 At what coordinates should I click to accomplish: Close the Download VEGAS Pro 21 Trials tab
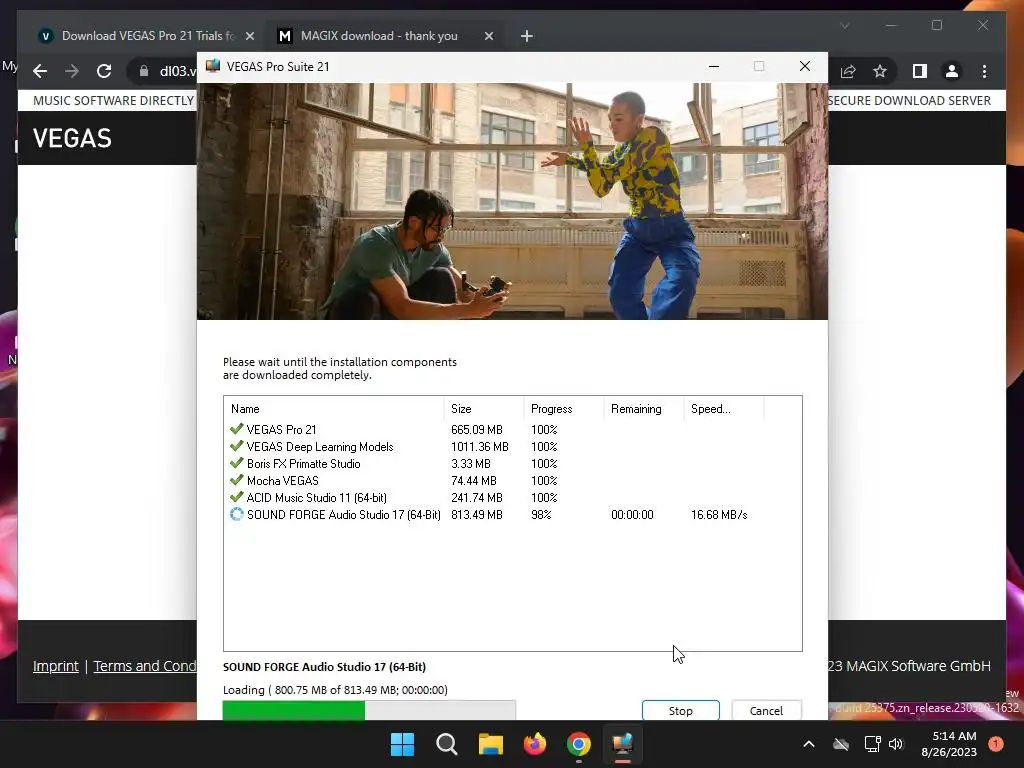point(249,36)
